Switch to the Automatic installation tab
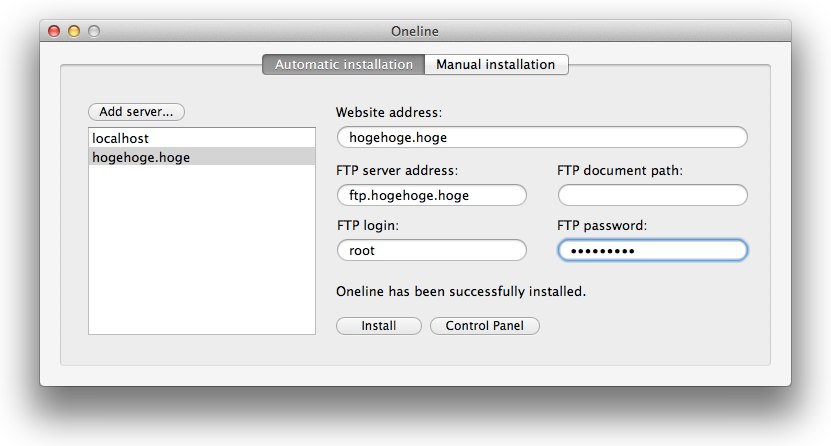This screenshot has width=831, height=446. [343, 65]
